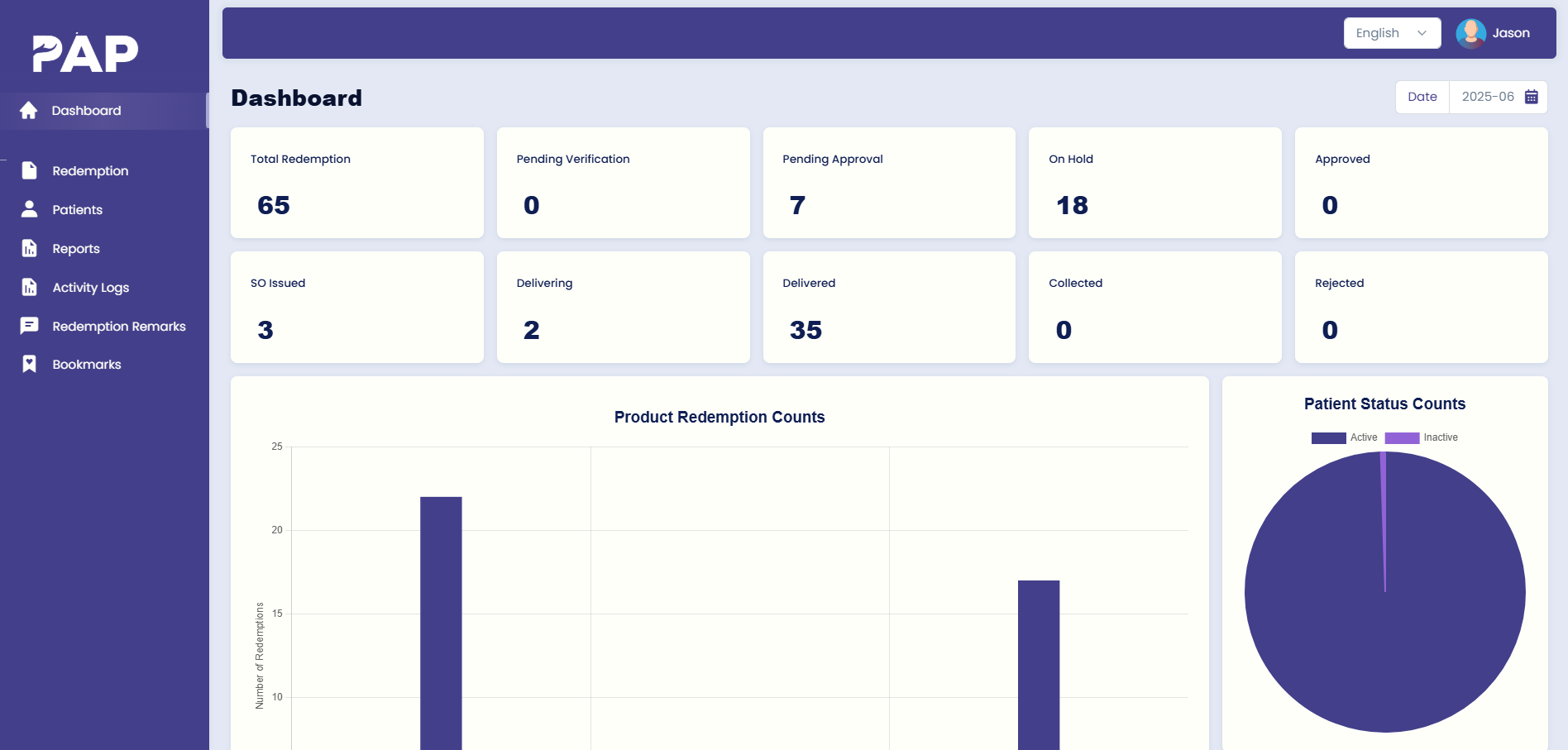Click the Active legend label

tap(1364, 437)
